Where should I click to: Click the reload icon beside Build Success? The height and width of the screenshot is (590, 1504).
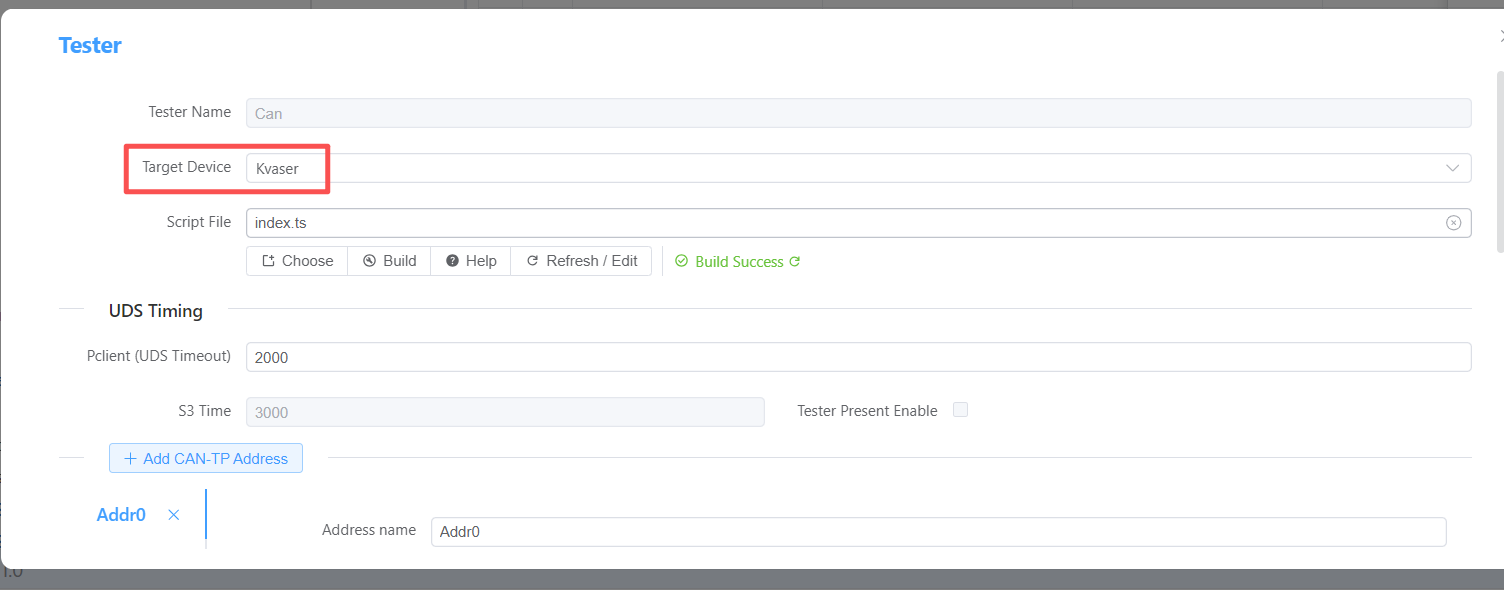[795, 262]
